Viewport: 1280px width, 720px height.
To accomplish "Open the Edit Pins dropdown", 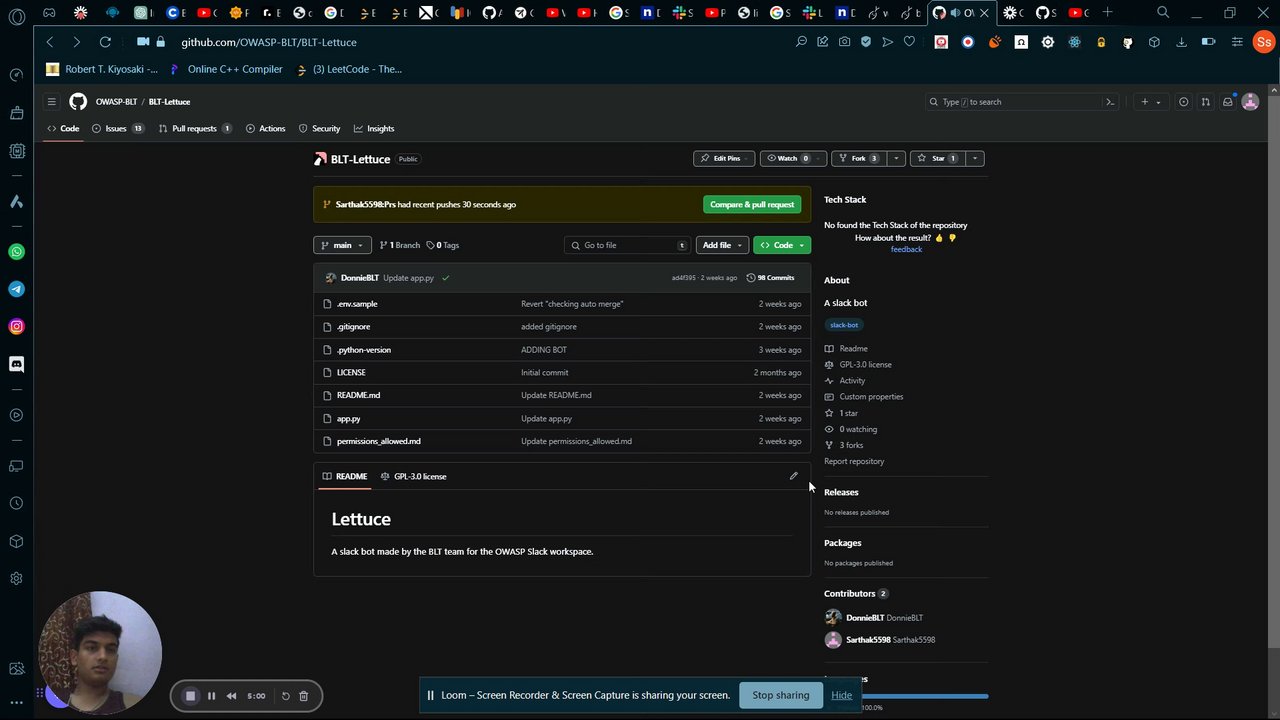I will (724, 158).
